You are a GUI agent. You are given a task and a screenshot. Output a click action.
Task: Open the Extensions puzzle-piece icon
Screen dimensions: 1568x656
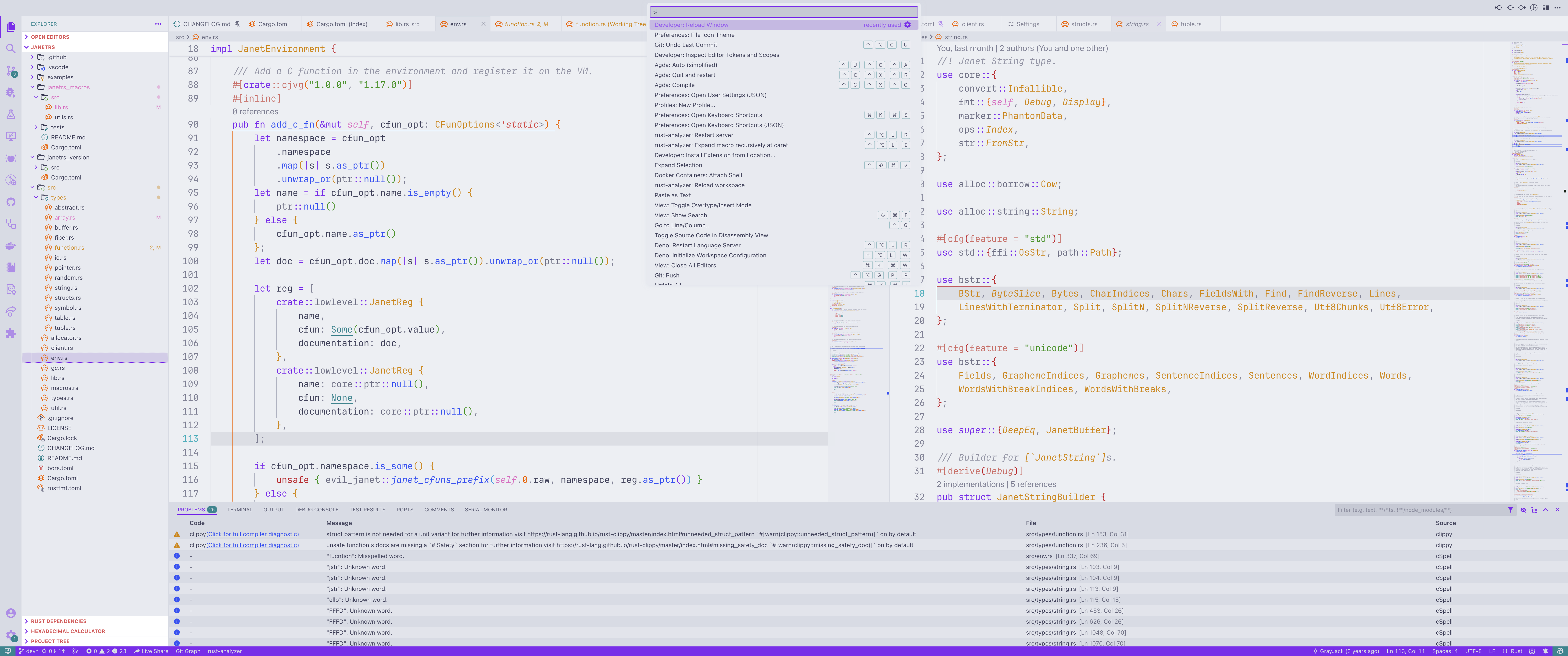tap(10, 333)
